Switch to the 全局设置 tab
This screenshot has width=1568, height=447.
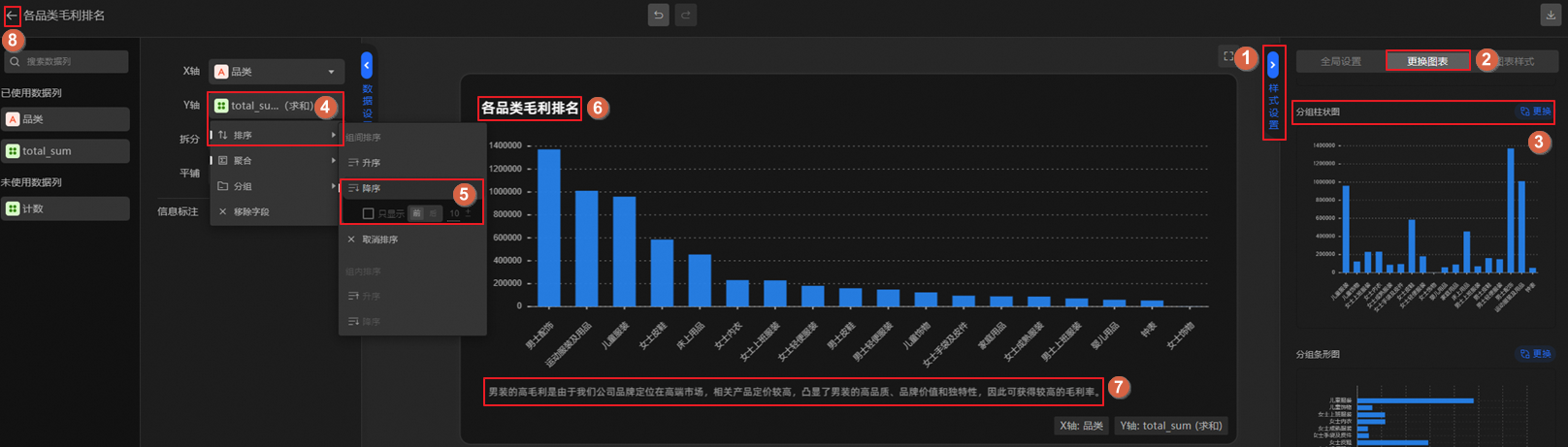1341,61
